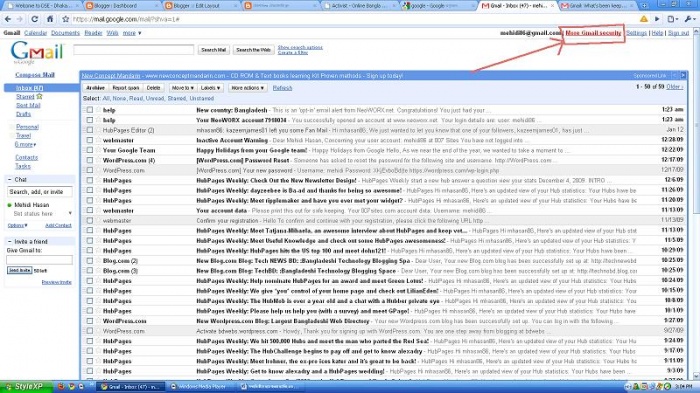Click the Refresh link

282,88
